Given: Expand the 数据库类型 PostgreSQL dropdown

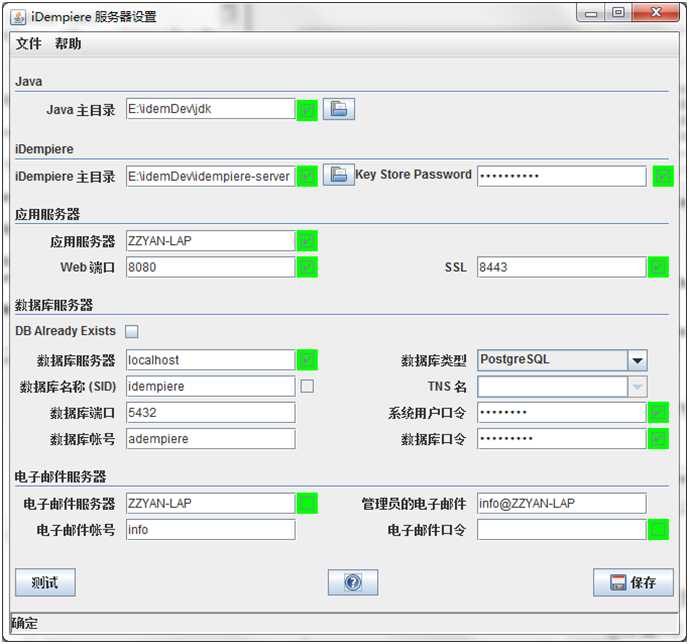Looking at the screenshot, I should coord(638,360).
